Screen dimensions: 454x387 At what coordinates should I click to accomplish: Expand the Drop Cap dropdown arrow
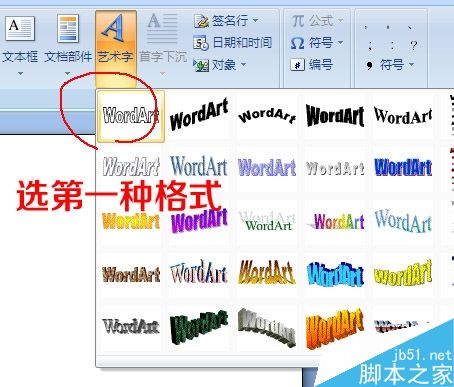tap(163, 73)
